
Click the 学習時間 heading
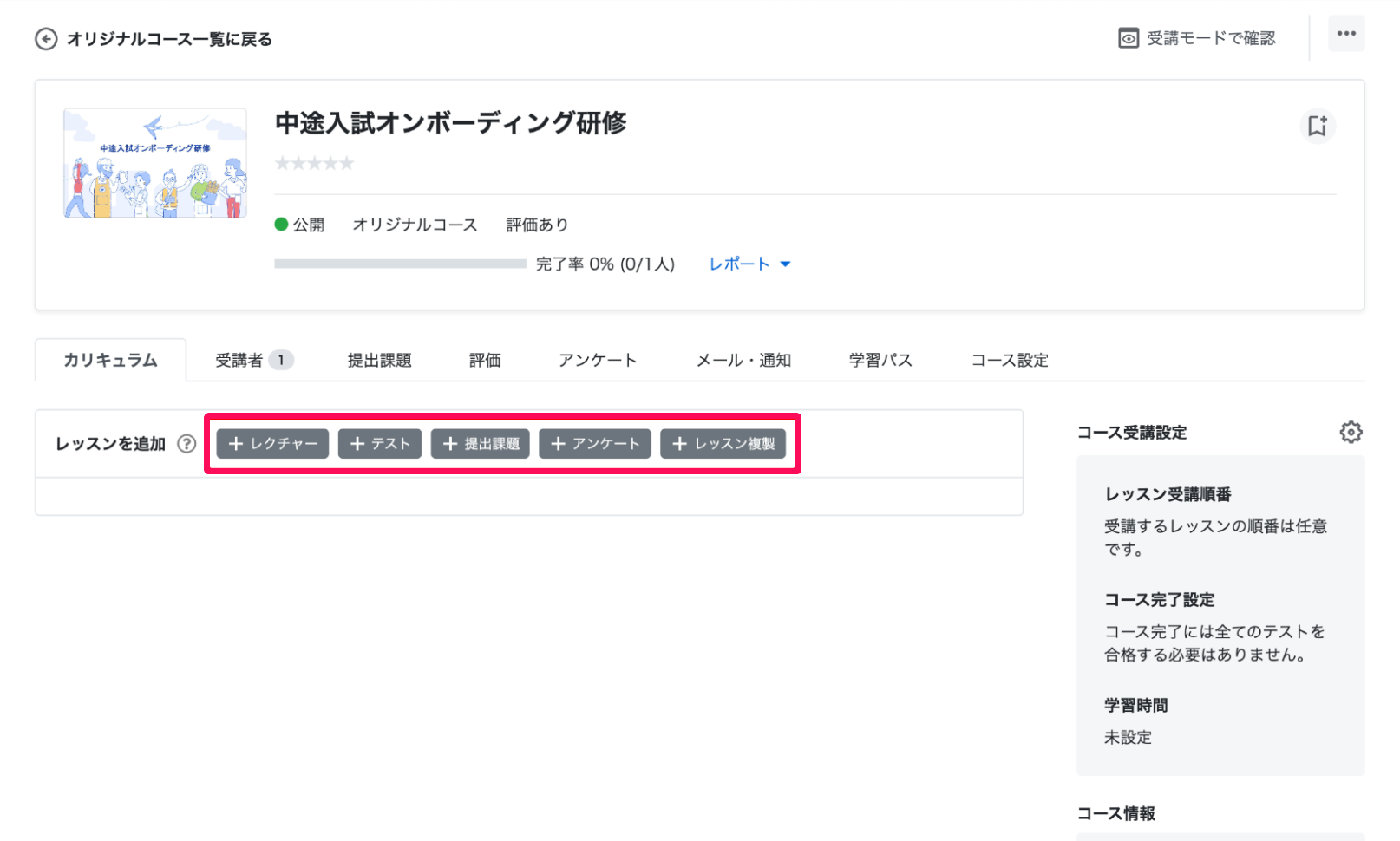tap(1135, 706)
